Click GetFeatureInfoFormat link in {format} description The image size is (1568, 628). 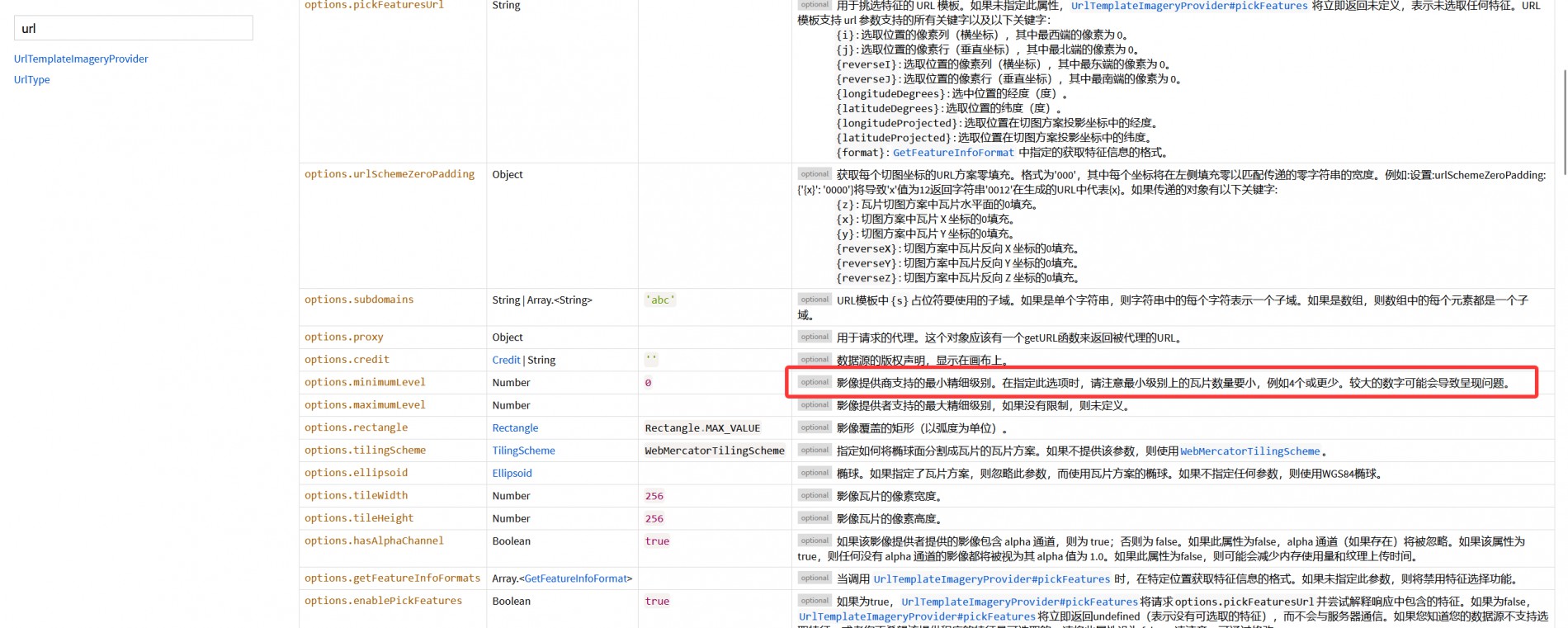pos(953,153)
